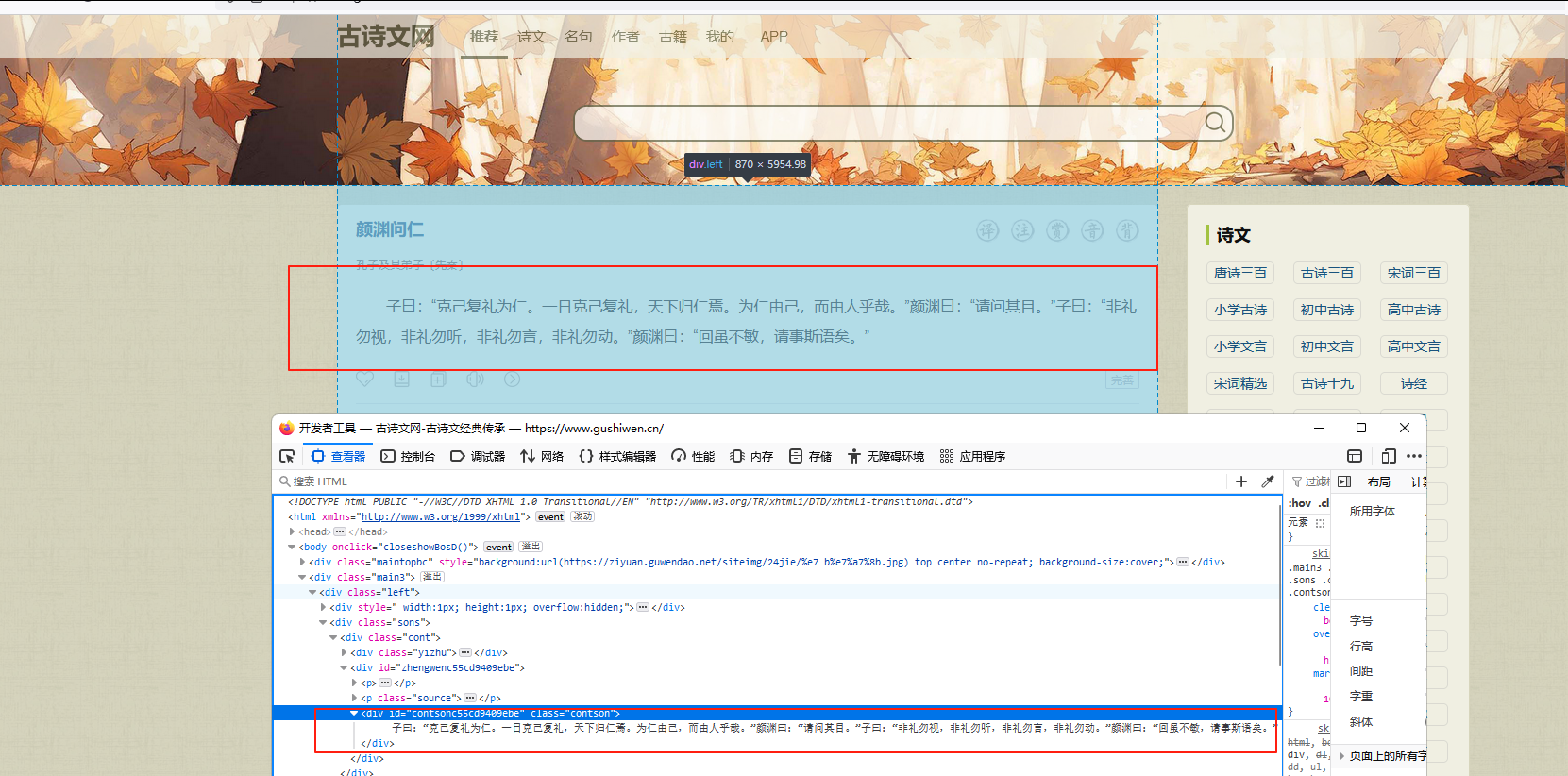Viewport: 1568px width, 776px height.
Task: Switch to the 控制台 console tab
Action: point(408,456)
